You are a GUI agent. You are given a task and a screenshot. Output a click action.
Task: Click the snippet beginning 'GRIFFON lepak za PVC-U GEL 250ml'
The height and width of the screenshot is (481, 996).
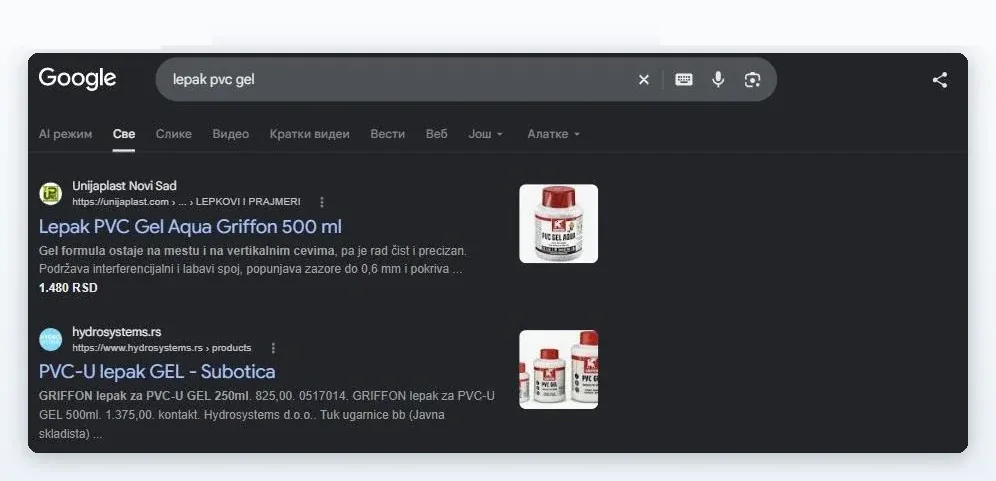[x=267, y=415]
